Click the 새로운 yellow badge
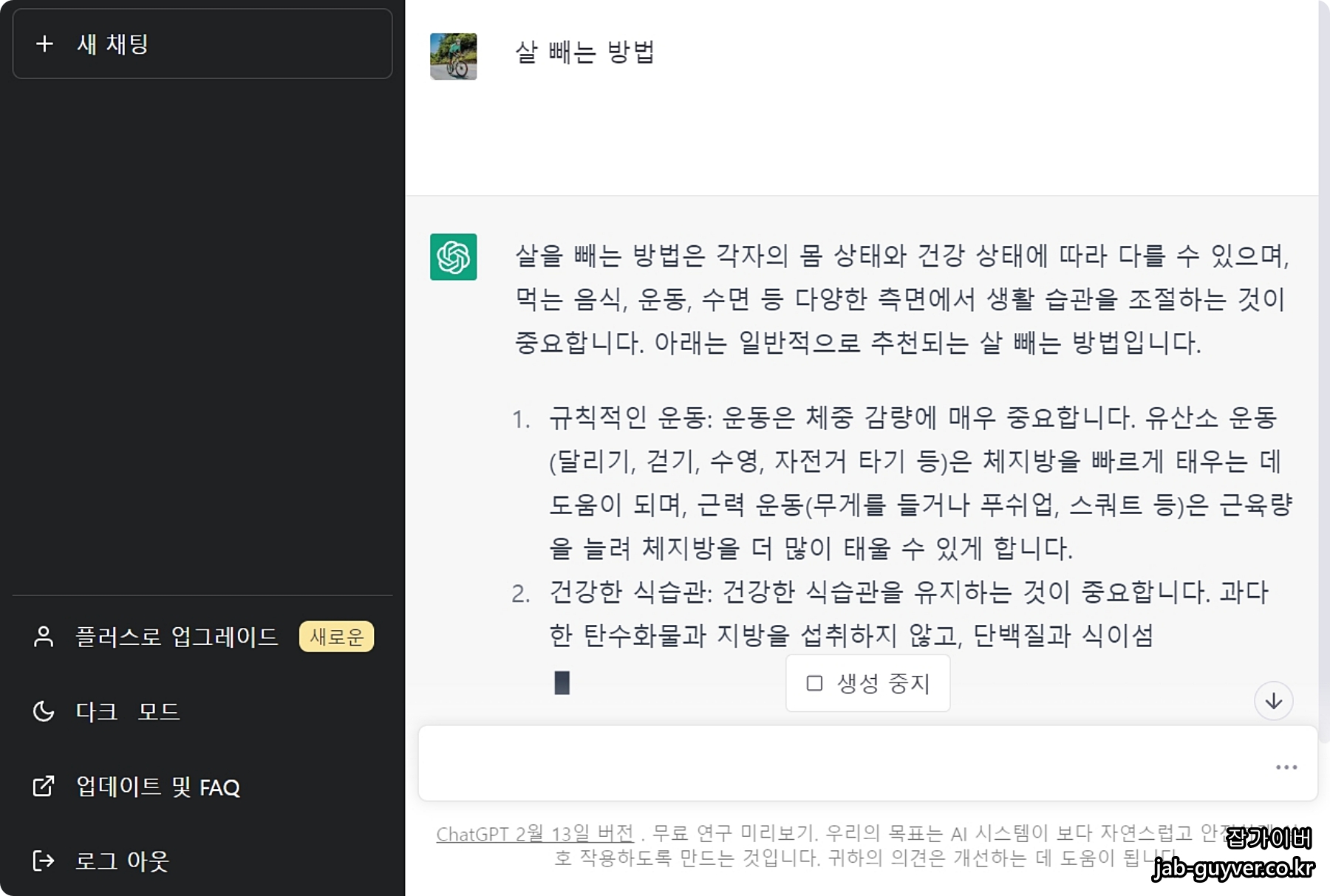Screen dimensions: 1330x896 [x=336, y=637]
